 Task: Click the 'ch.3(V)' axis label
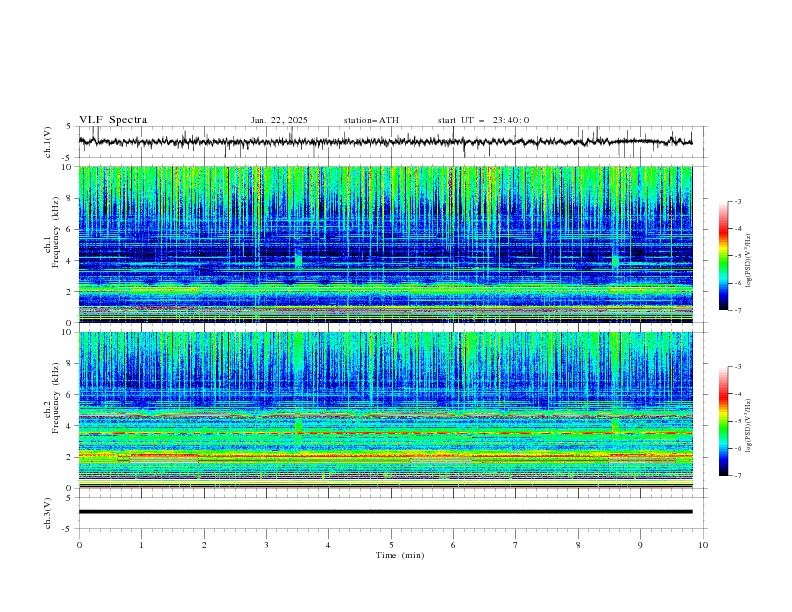coord(48,513)
